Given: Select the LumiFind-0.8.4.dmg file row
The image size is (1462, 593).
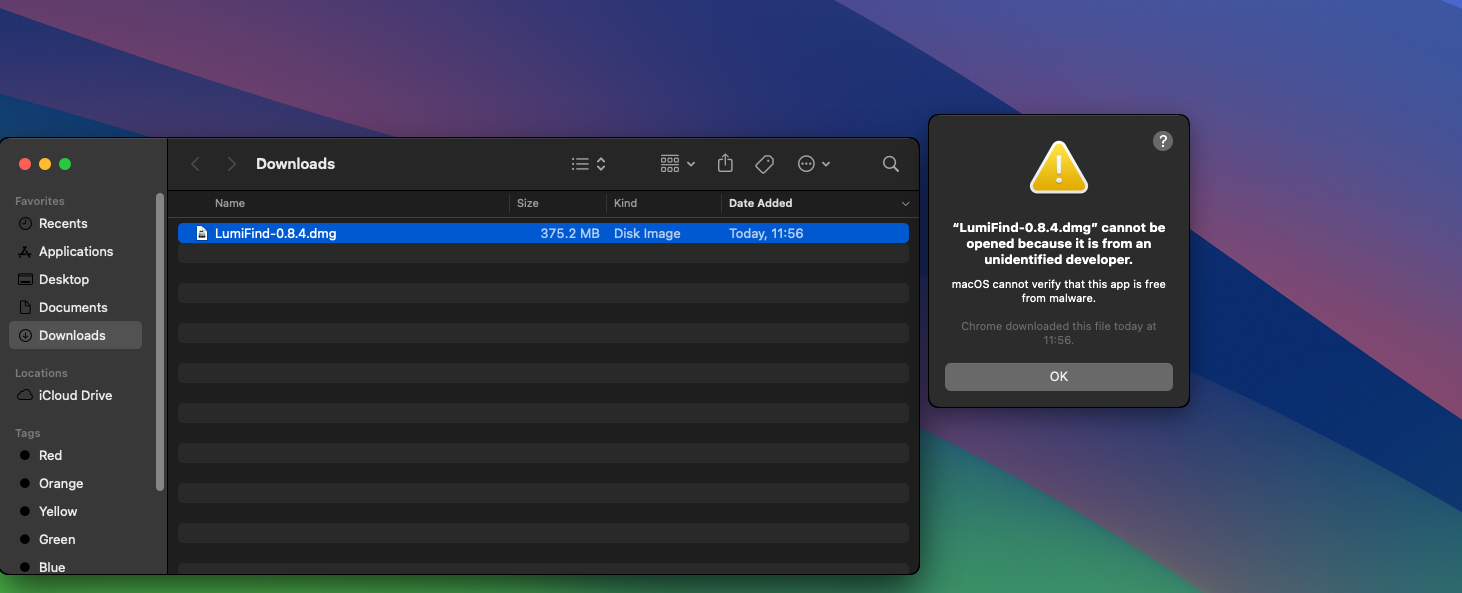Looking at the screenshot, I should (543, 233).
